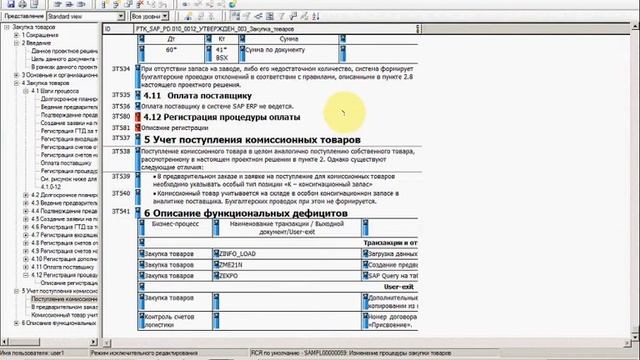Click heading 5 Учет поступления комиссионных товаров
640x360 pixels.
(252, 140)
